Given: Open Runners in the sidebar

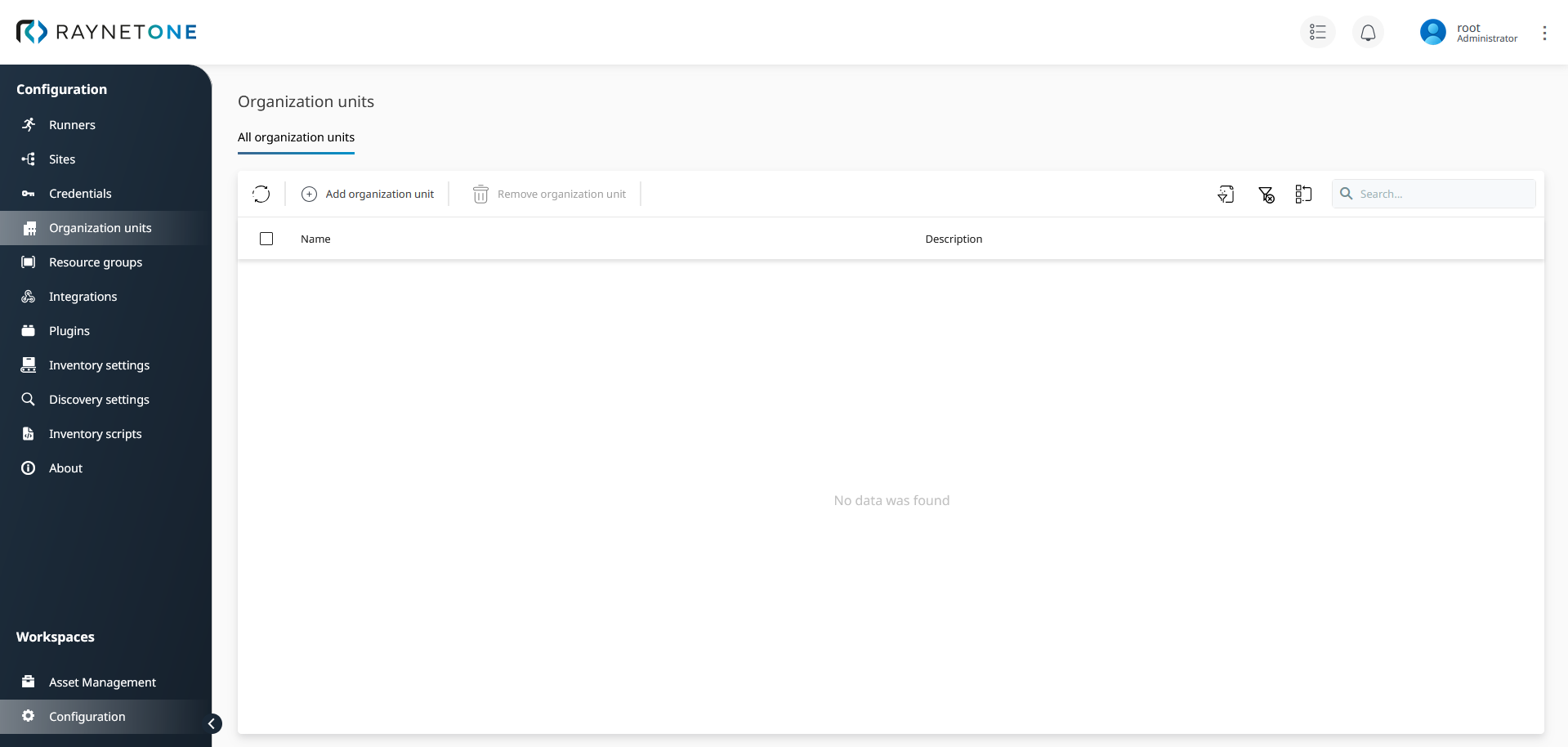Looking at the screenshot, I should click(72, 125).
